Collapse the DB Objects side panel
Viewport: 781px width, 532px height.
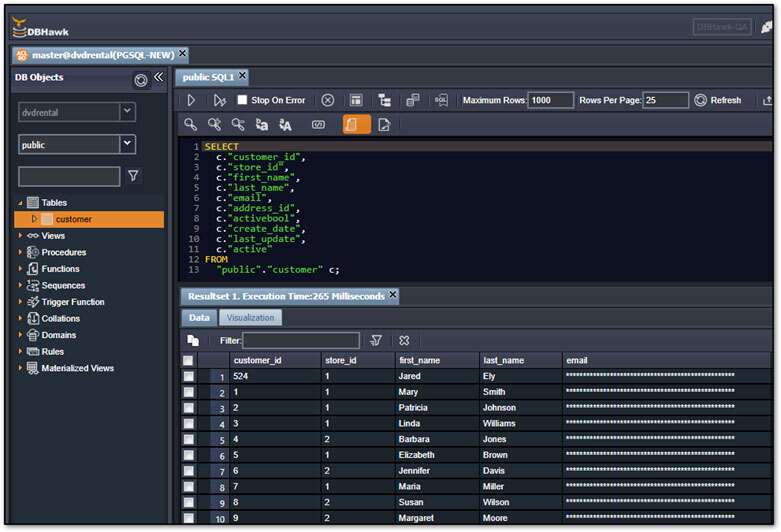(x=158, y=77)
